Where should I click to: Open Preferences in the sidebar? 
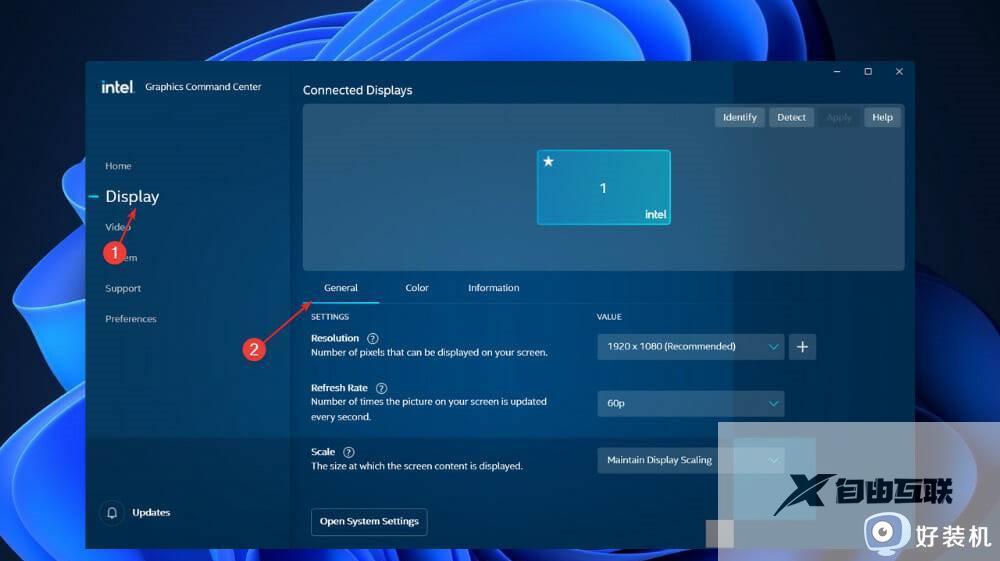(131, 319)
